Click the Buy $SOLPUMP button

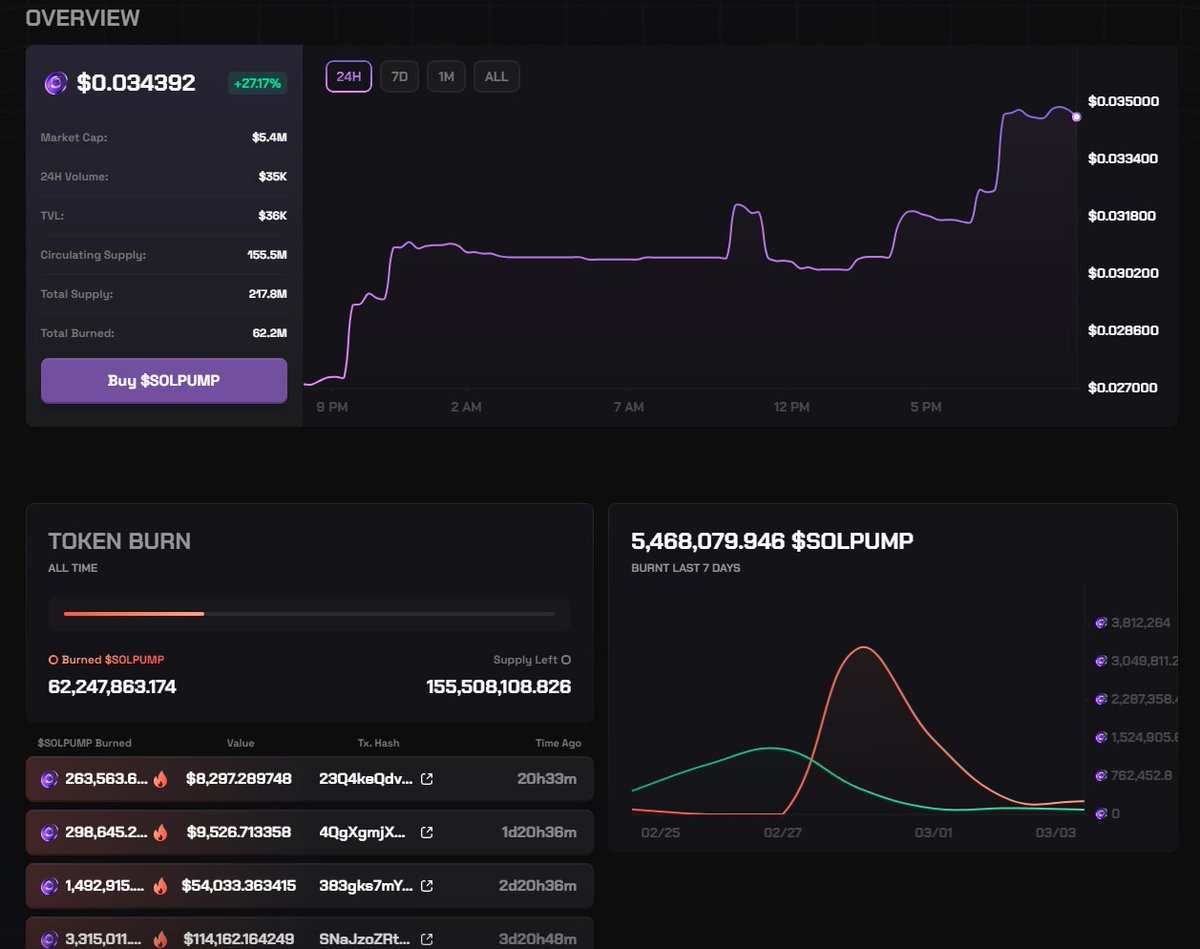(163, 381)
